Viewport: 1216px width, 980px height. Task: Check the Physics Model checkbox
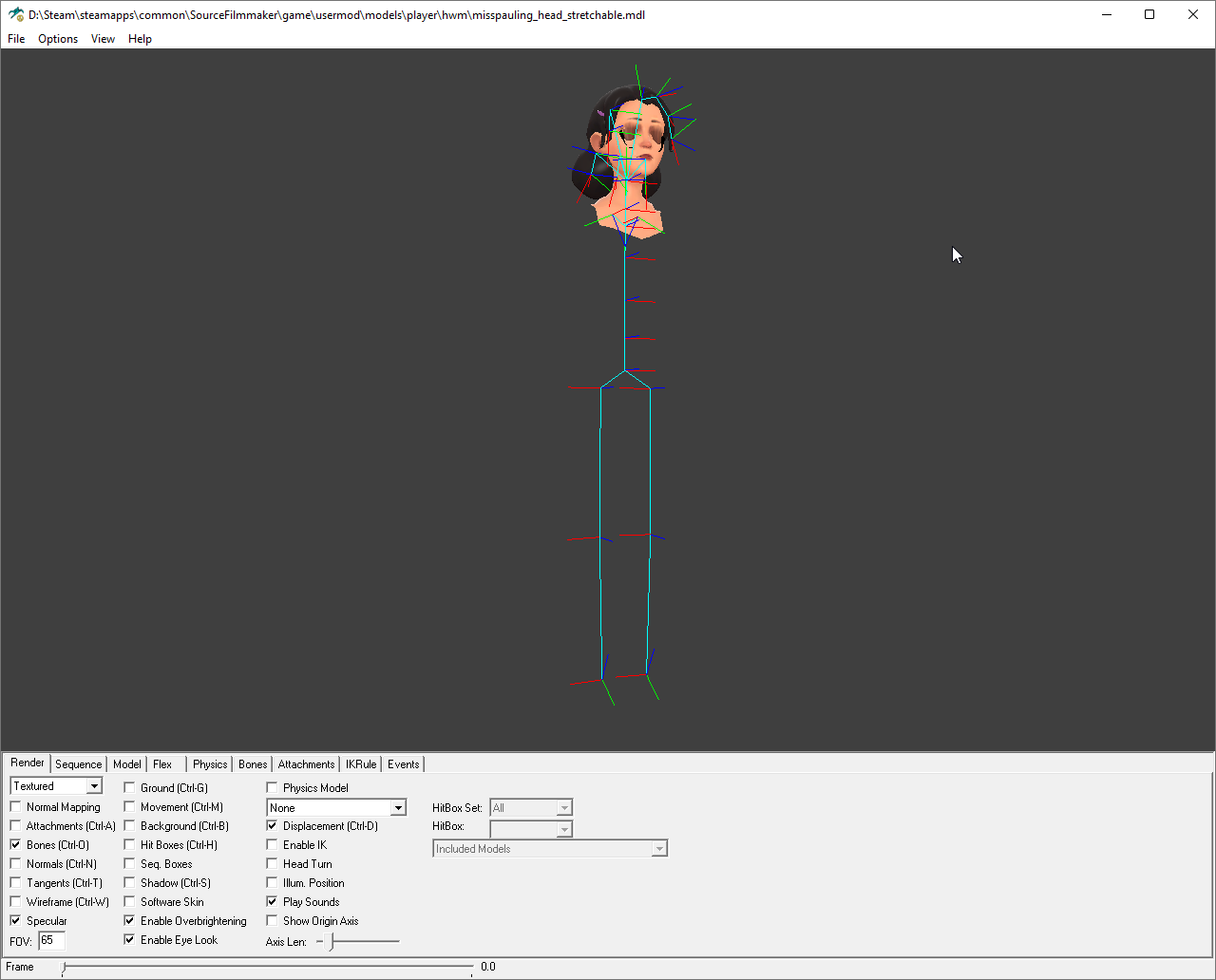point(272,788)
